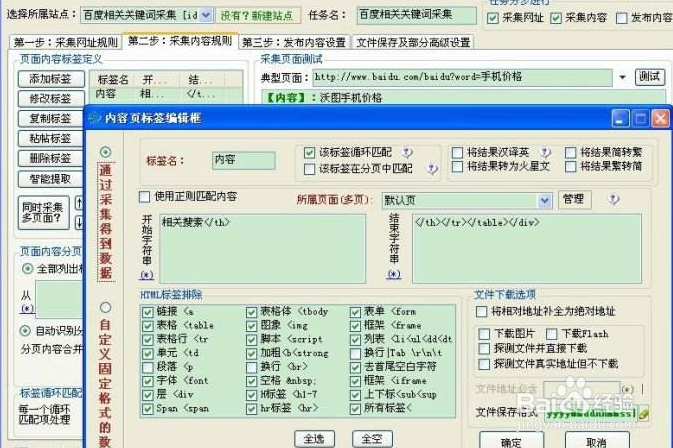Click 标签名 input field containing 内容
This screenshot has height=448, width=673.
point(244,160)
